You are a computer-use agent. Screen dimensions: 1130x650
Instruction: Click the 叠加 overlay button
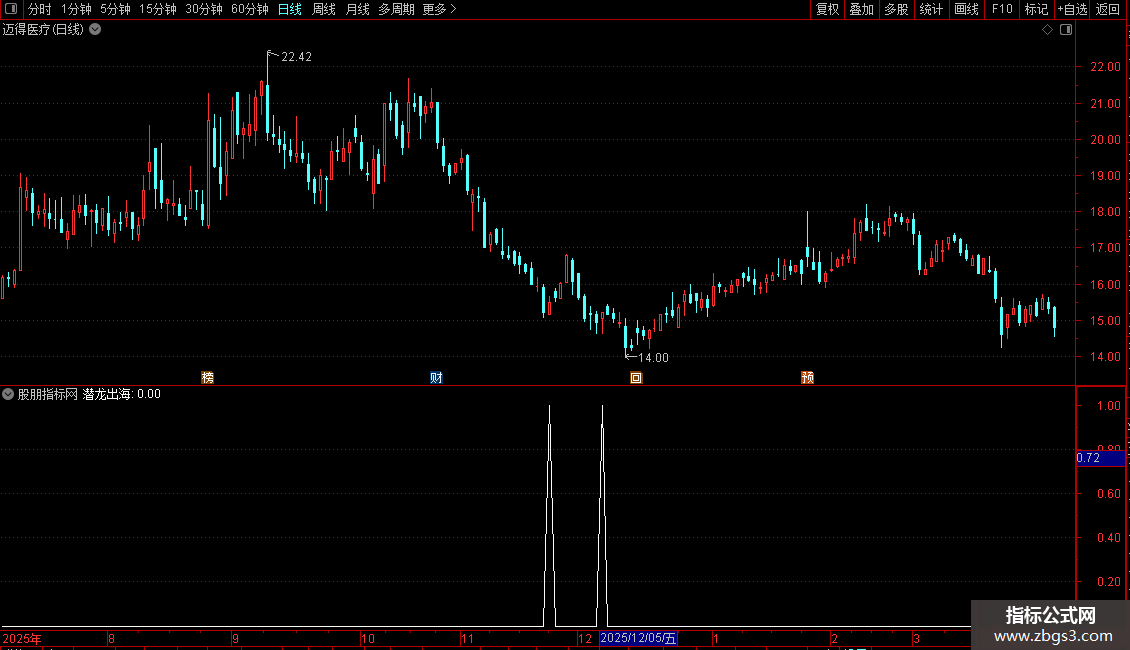tap(862, 9)
